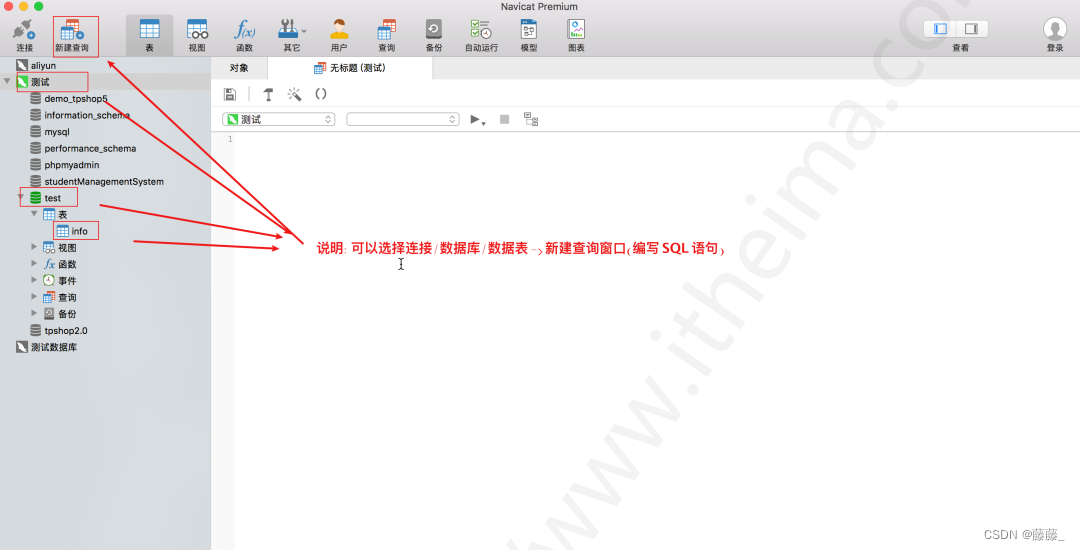
Task: Expand the 查询 queries node in sidebar
Action: coord(34,297)
